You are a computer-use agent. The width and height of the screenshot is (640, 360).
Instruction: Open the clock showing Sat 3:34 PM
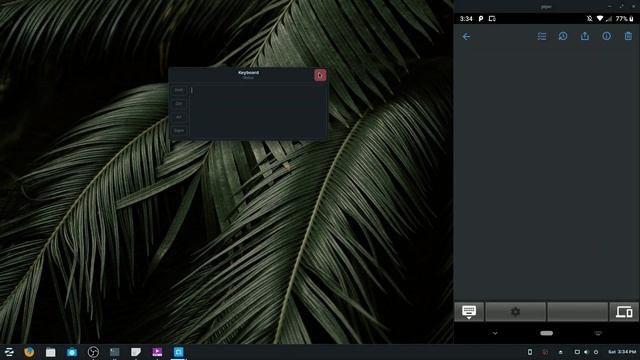tap(622, 352)
